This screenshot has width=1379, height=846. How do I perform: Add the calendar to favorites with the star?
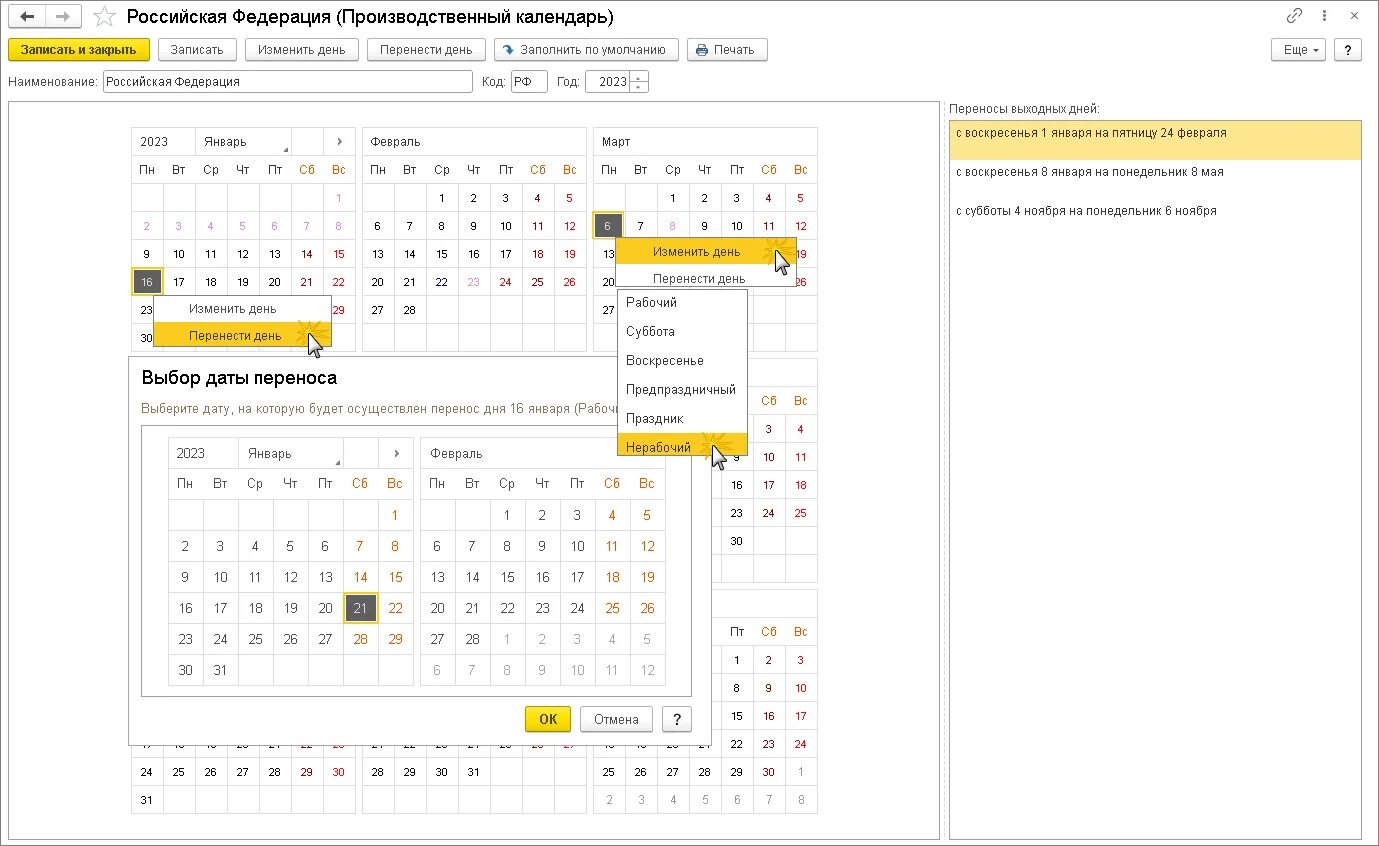[104, 17]
